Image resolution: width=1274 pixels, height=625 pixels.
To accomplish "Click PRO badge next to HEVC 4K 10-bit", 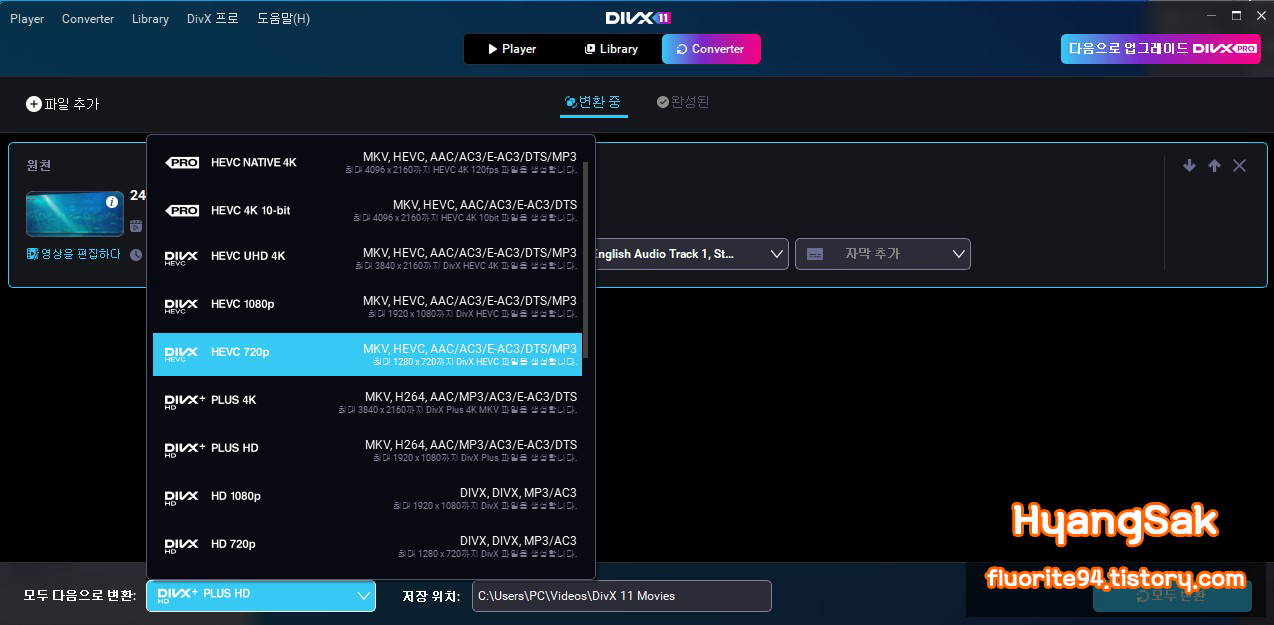I will point(182,210).
